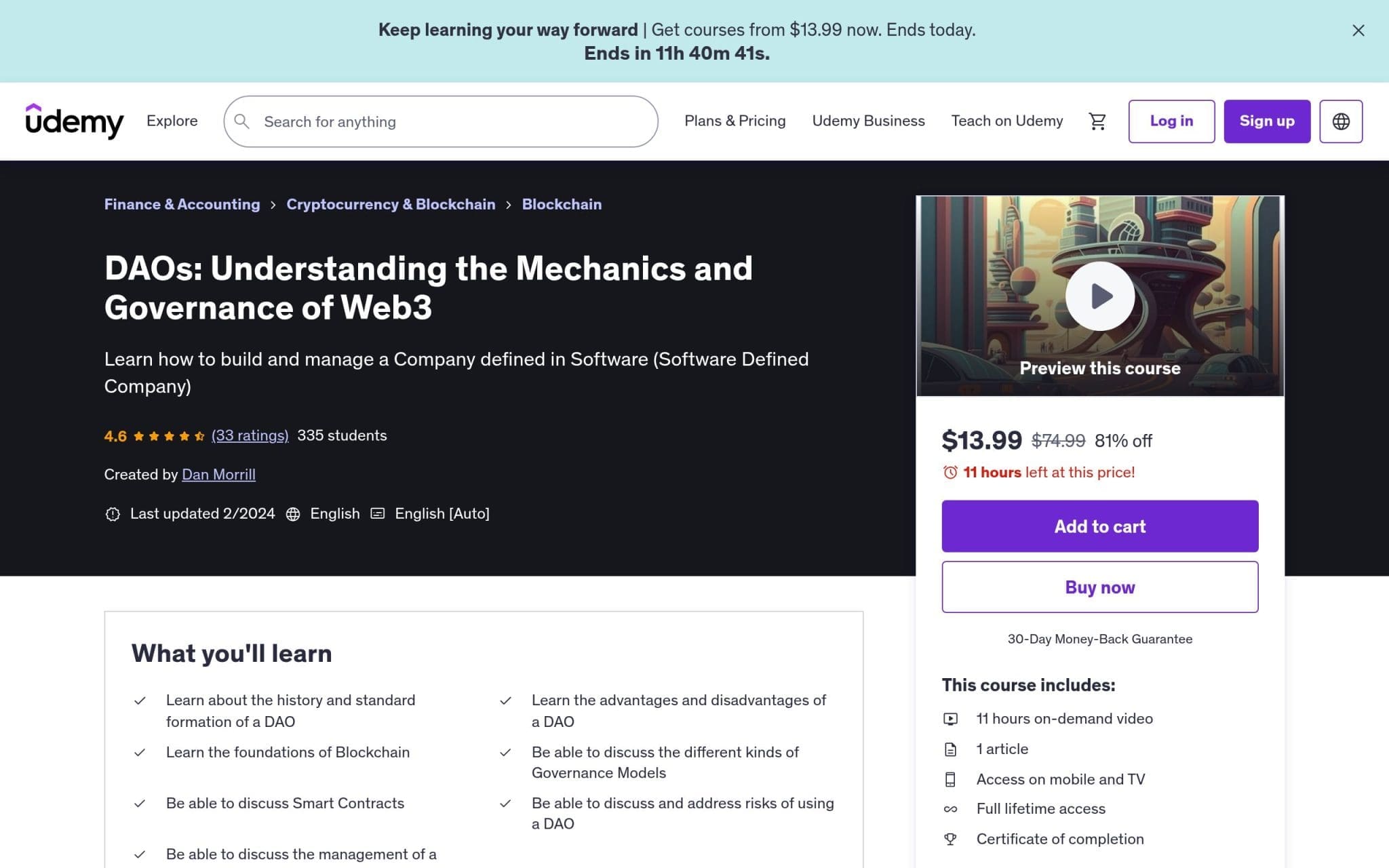Image resolution: width=1389 pixels, height=868 pixels.
Task: Click the 11 hours on-demand video text
Action: click(x=1064, y=719)
